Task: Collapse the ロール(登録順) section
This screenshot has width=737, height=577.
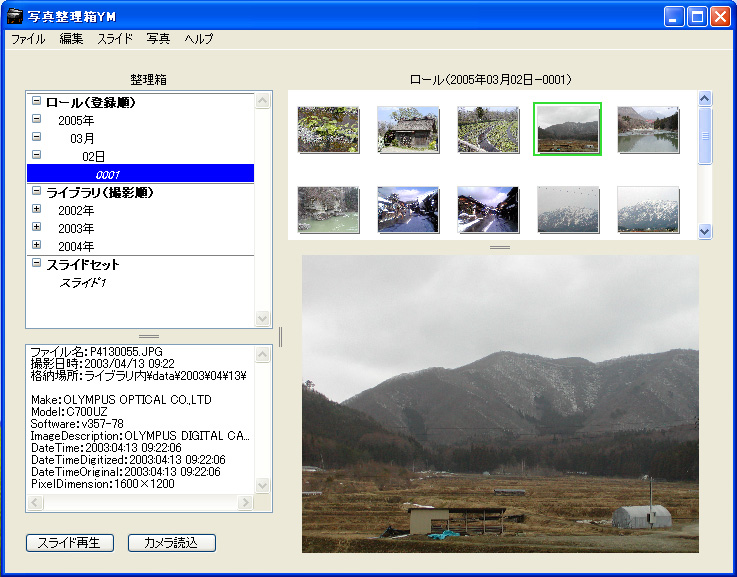Action: point(37,102)
